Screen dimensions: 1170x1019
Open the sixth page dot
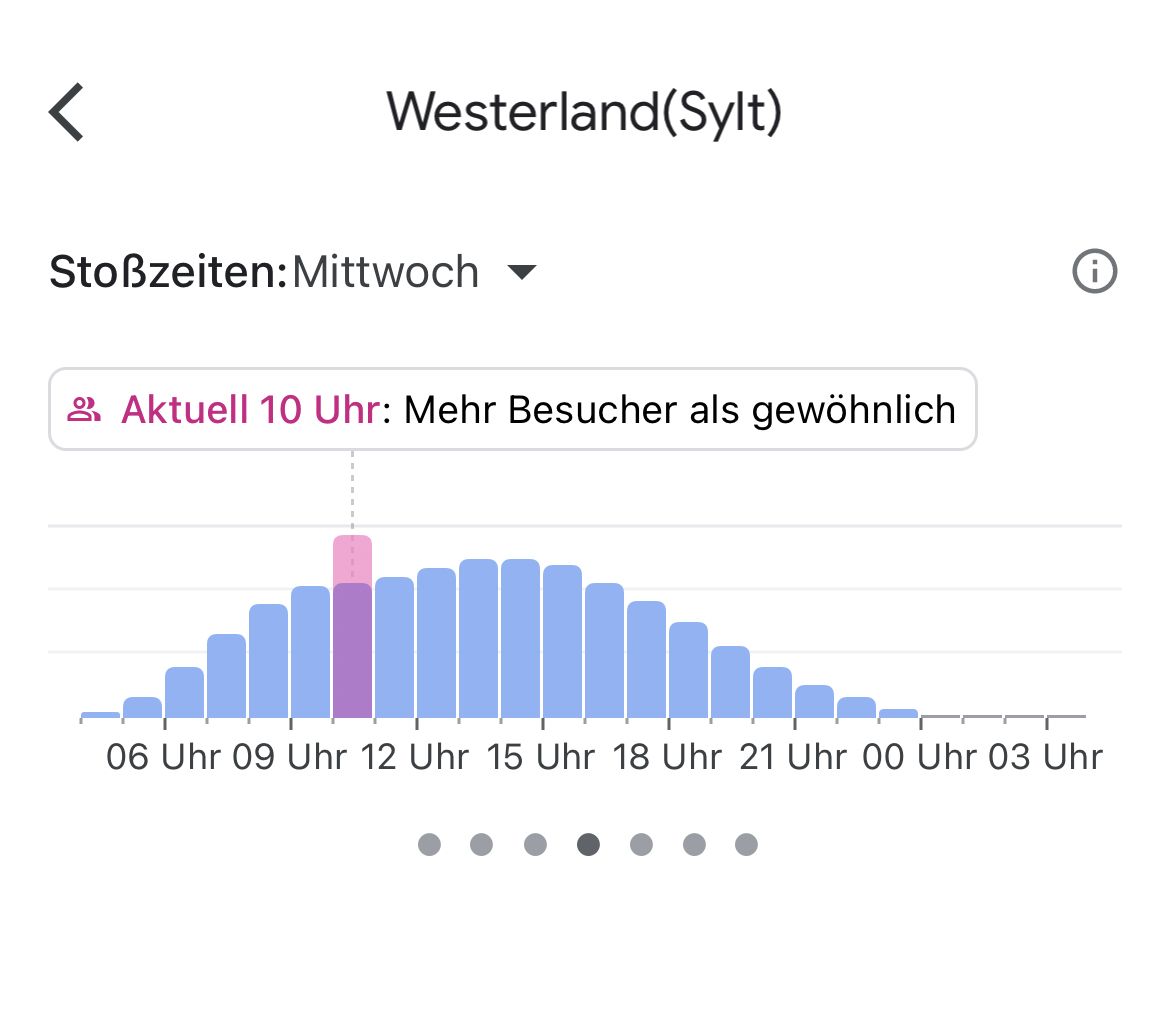coord(694,845)
